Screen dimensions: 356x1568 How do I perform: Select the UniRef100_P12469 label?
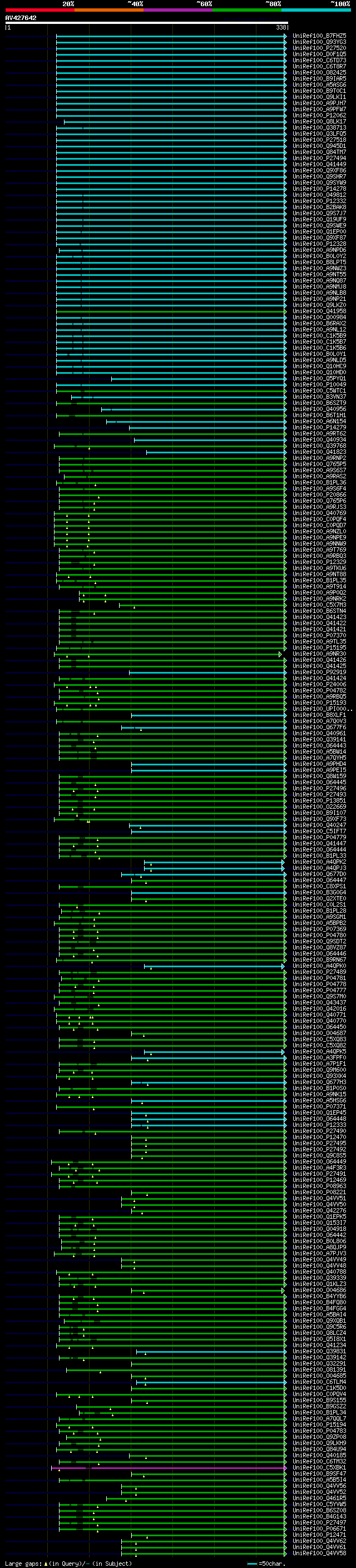click(319, 1180)
